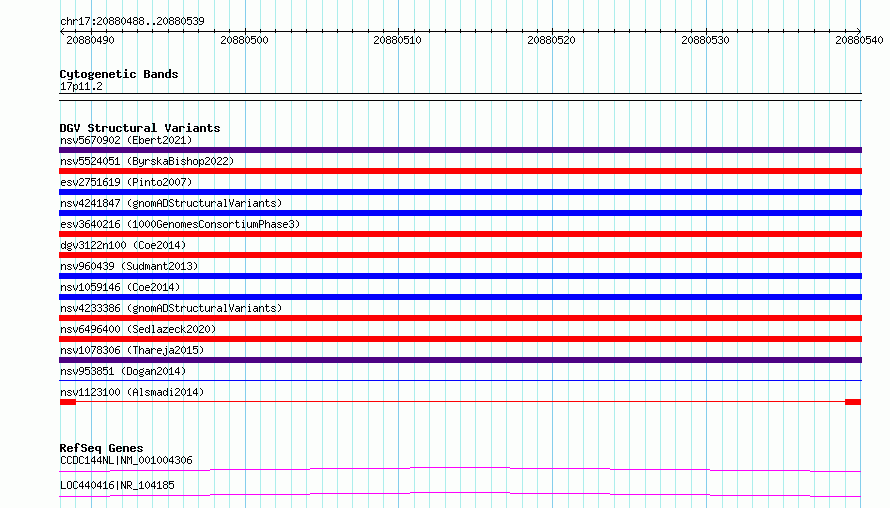Click the purple bar under nsv5670902

coord(460,150)
